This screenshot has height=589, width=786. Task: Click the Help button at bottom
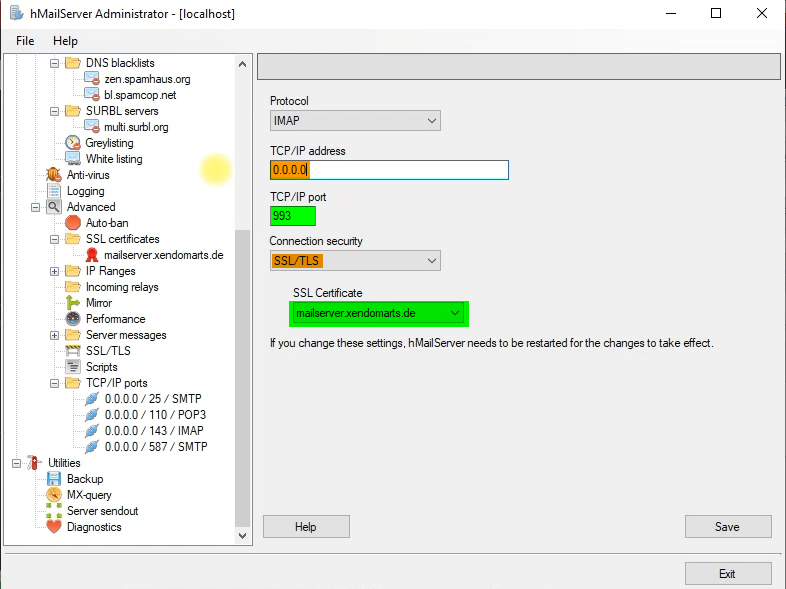306,527
